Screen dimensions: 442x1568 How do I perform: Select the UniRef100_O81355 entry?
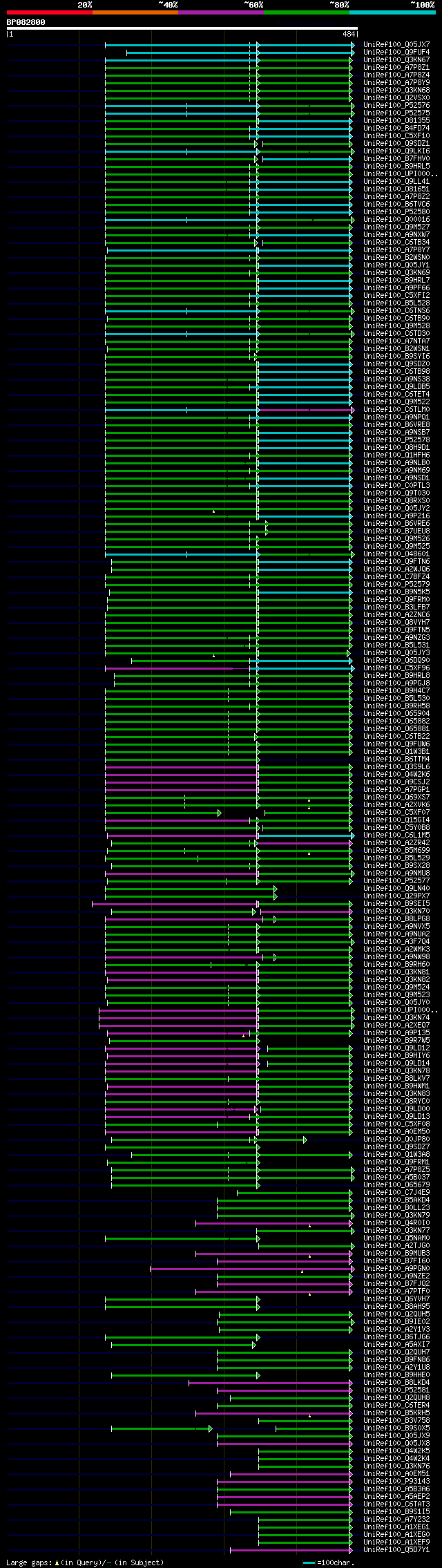click(x=396, y=120)
